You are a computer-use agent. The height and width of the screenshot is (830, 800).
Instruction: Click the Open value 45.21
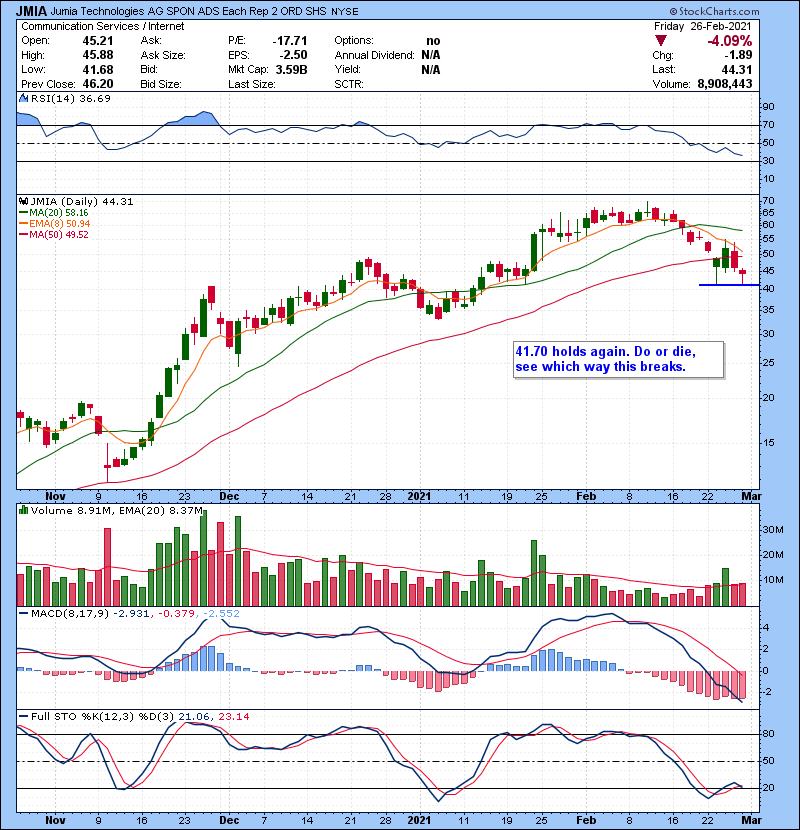click(x=98, y=41)
